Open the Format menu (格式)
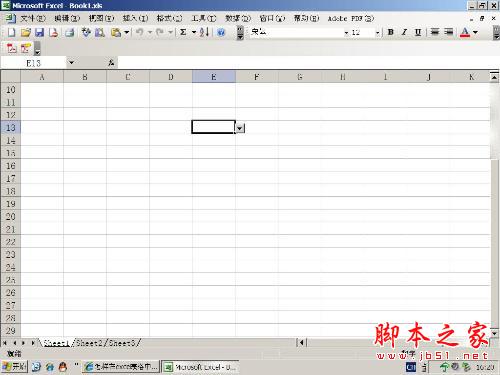Screen dimensions: 500x375 click(169, 18)
